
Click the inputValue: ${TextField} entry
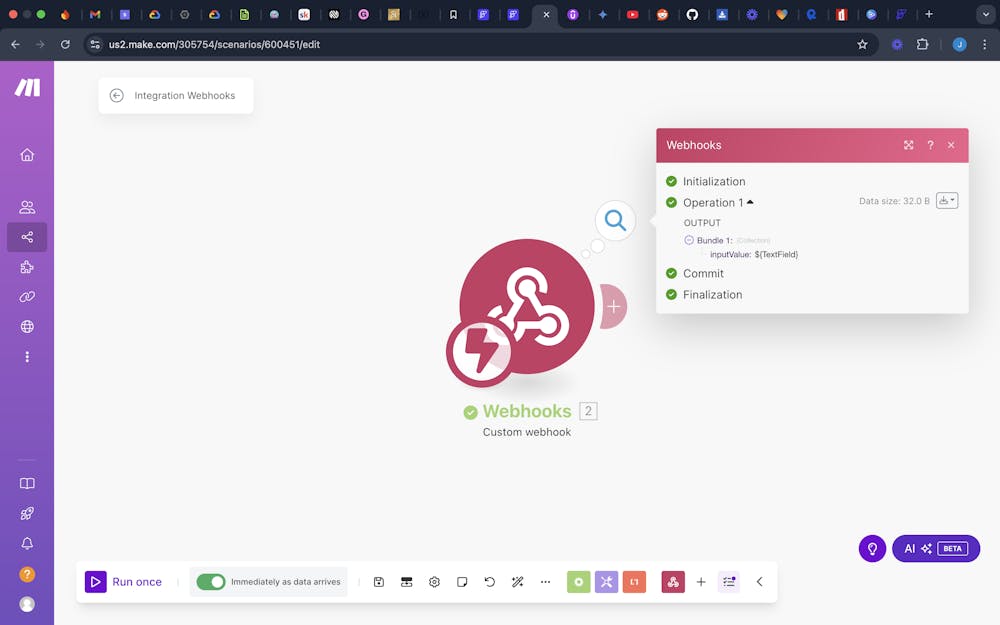[754, 254]
